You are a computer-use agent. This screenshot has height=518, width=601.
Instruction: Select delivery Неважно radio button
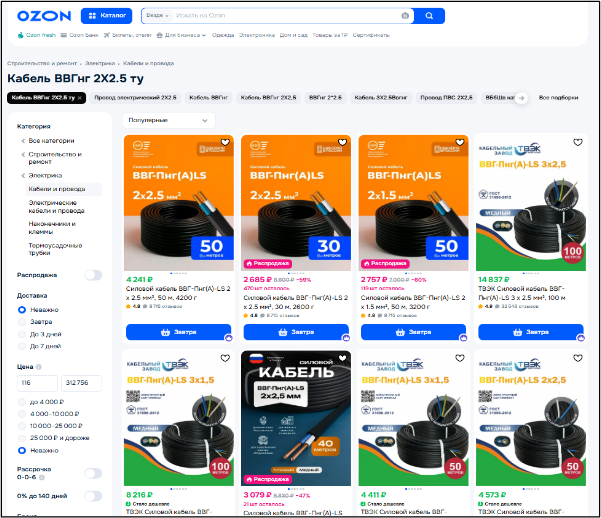[x=22, y=310]
